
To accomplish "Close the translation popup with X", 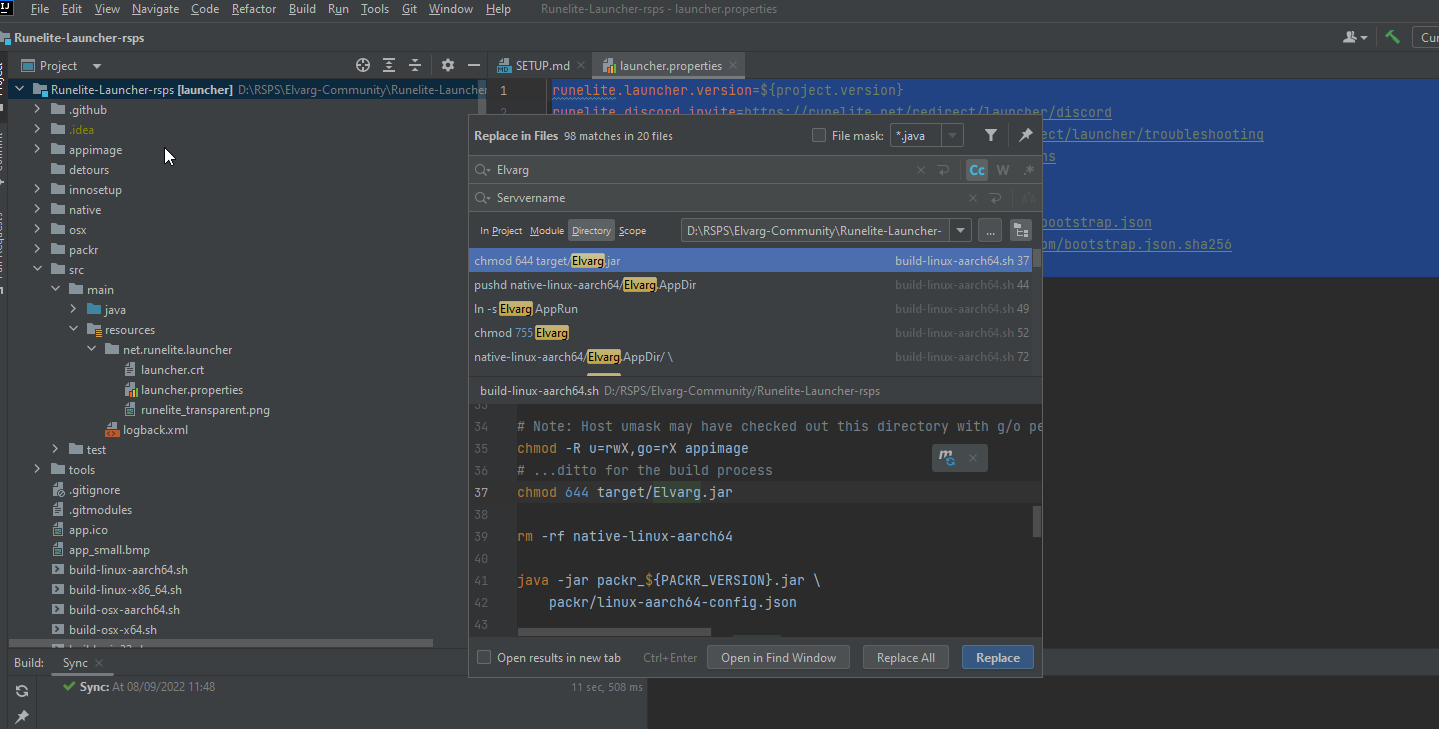I will (972, 458).
